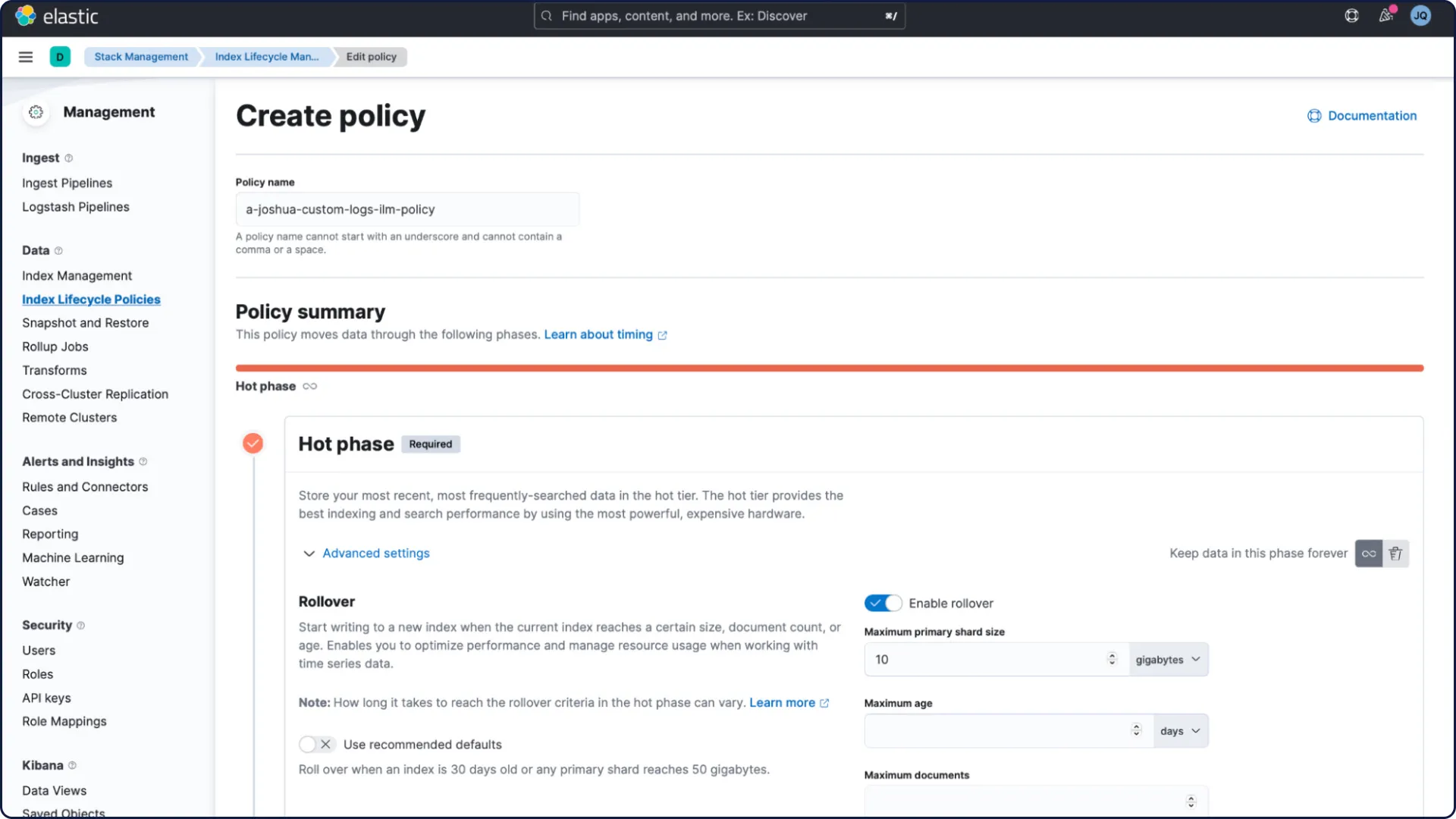Screen dimensions: 1456x819
Task: Toggle Use recommended defaults switch
Action: click(317, 745)
